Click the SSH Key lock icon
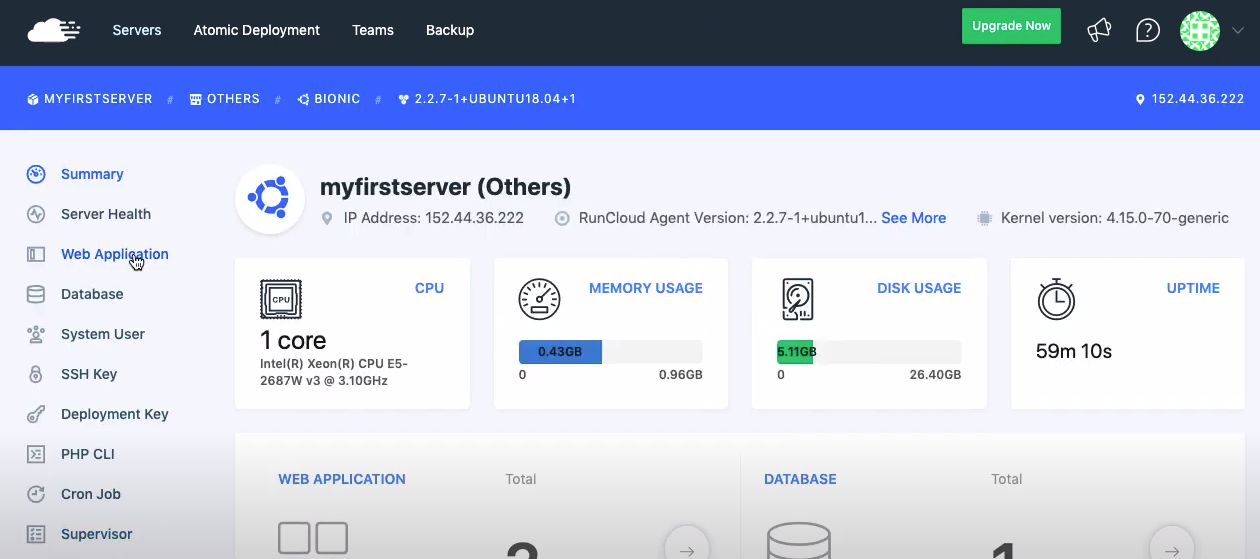1260x559 pixels. [36, 374]
